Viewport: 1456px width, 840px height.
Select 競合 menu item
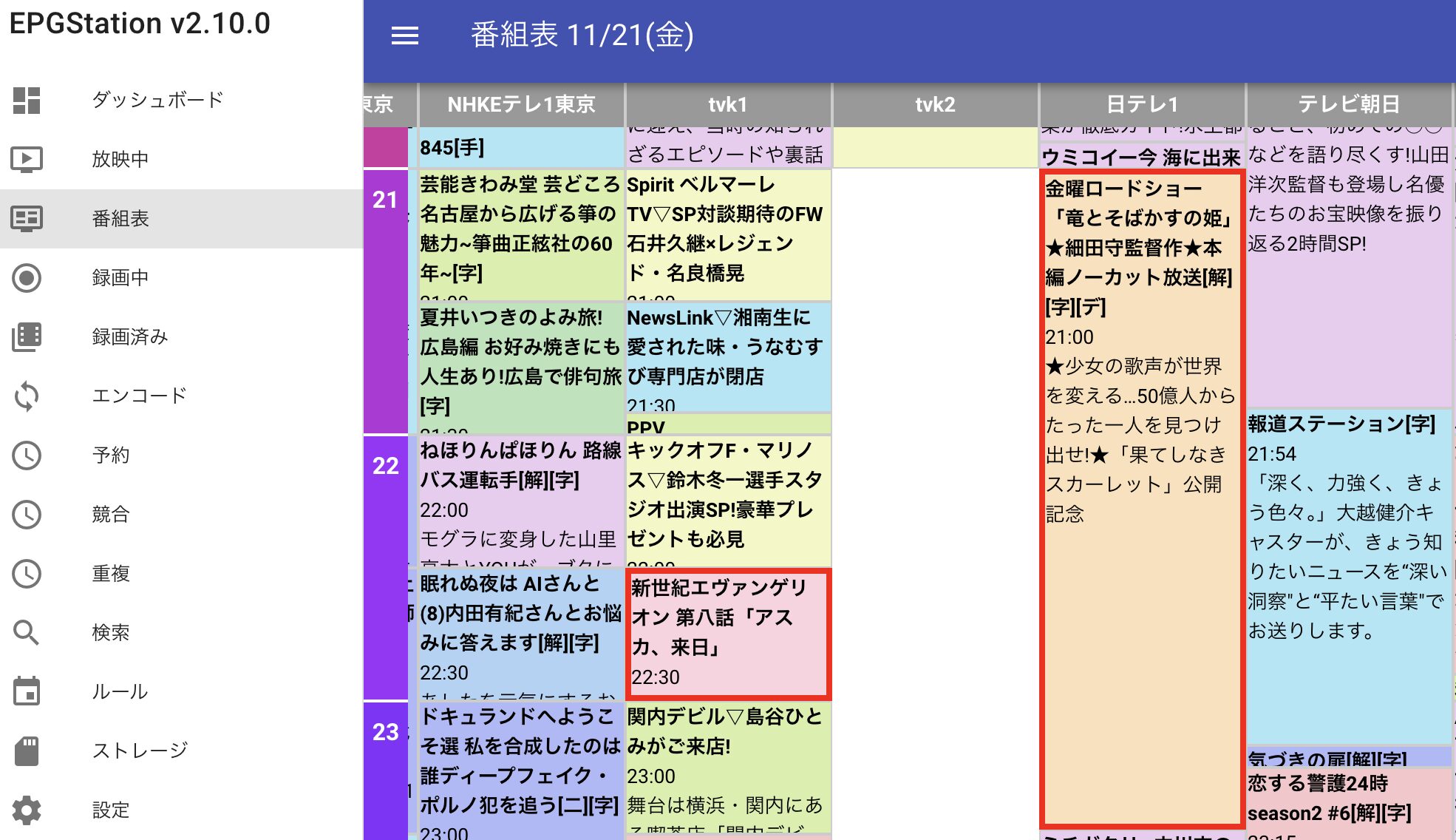tap(111, 515)
